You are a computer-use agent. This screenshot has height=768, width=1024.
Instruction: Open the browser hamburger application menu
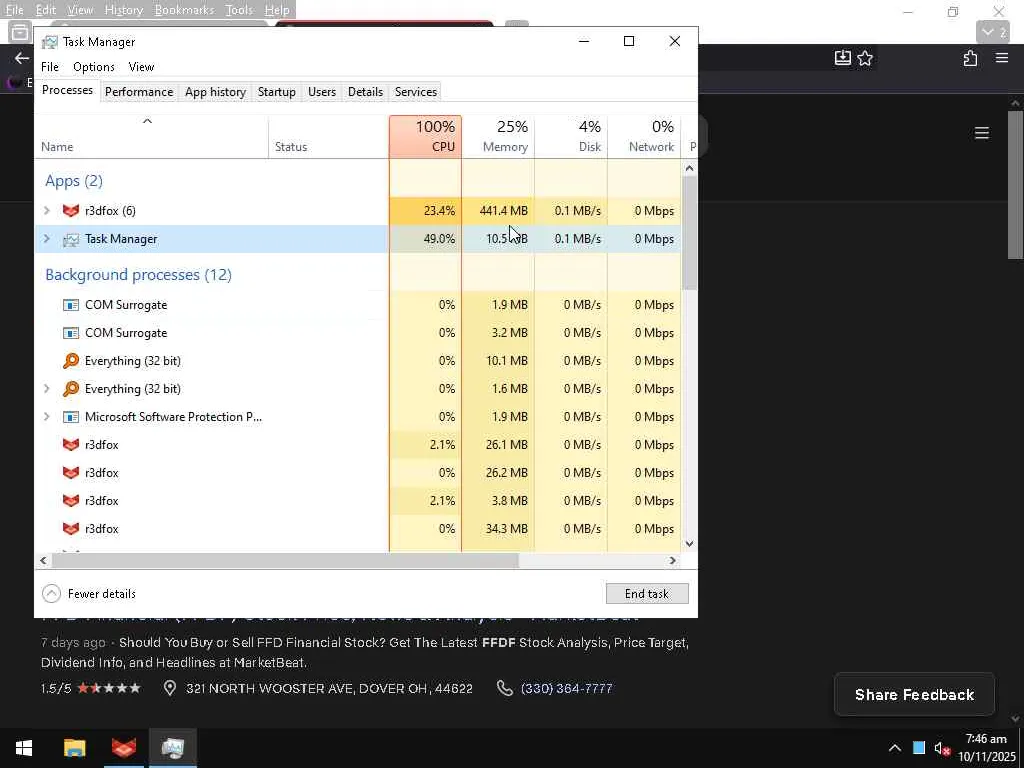[1002, 58]
